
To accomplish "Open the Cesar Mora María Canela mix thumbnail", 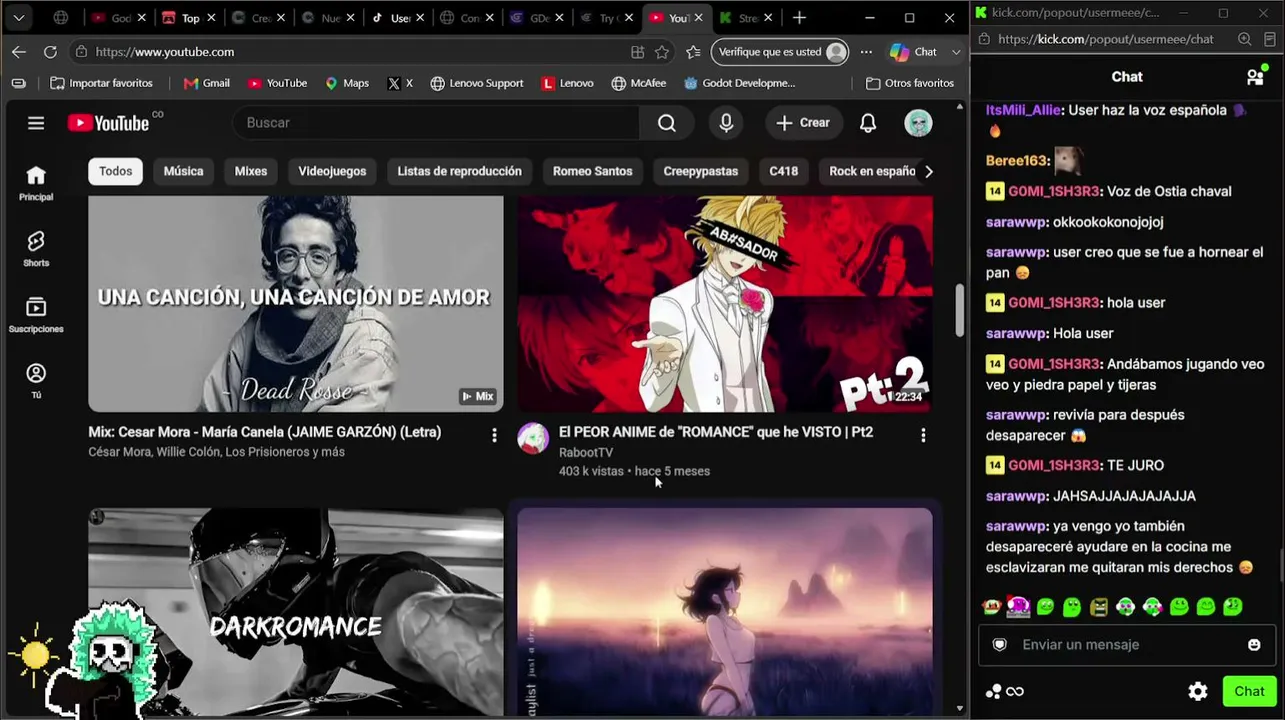I will pyautogui.click(x=296, y=304).
